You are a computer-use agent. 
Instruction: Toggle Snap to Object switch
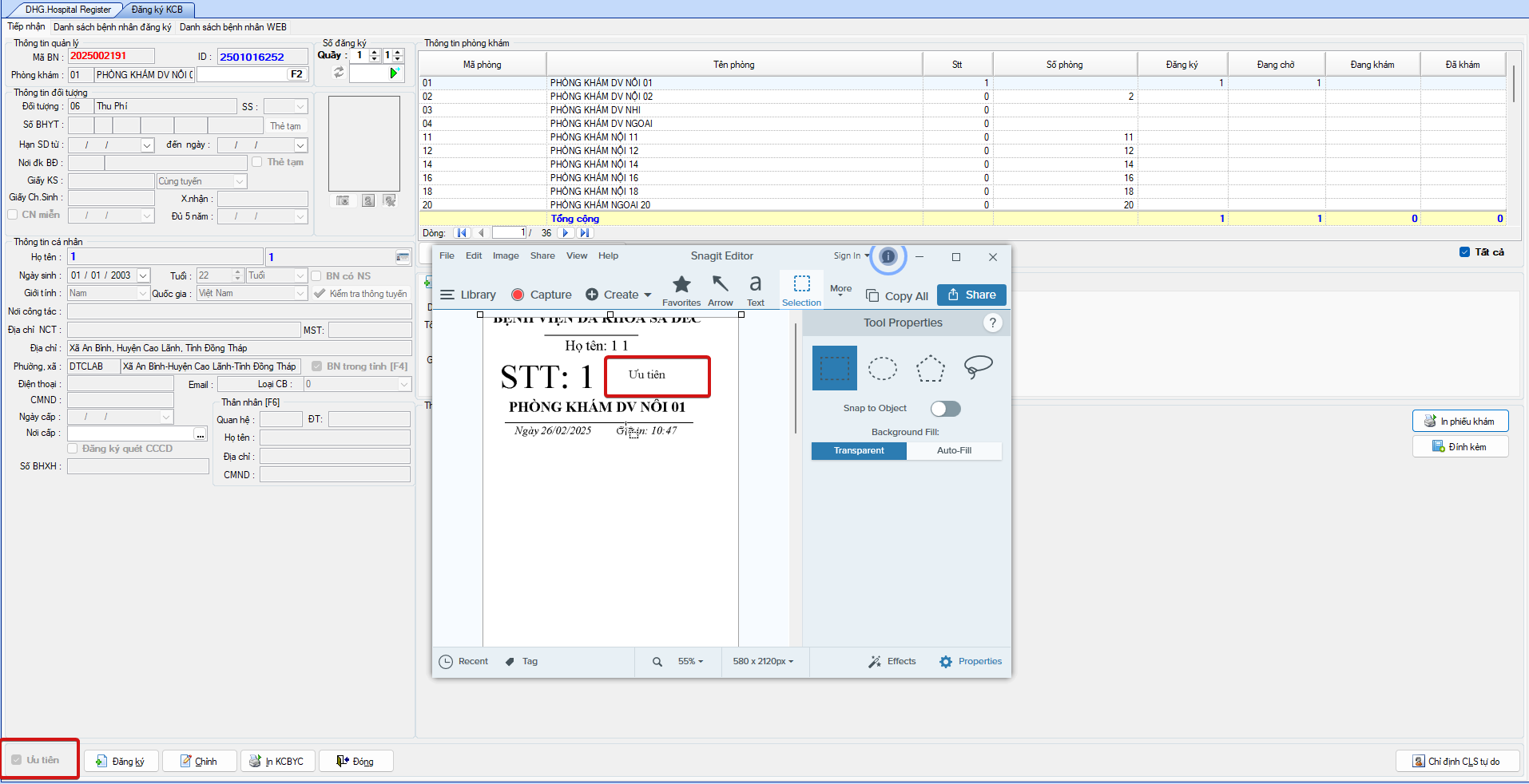pyautogui.click(x=946, y=409)
